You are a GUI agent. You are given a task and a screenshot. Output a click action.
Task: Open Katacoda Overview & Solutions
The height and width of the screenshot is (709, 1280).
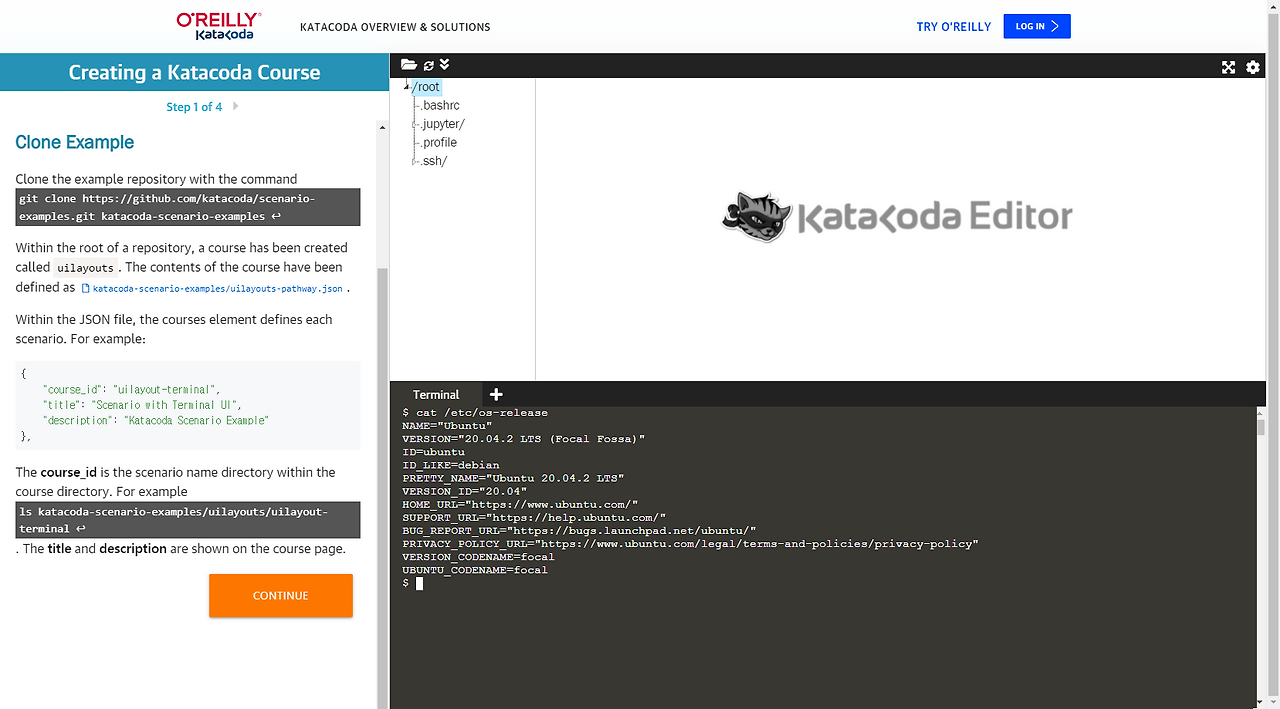395,27
